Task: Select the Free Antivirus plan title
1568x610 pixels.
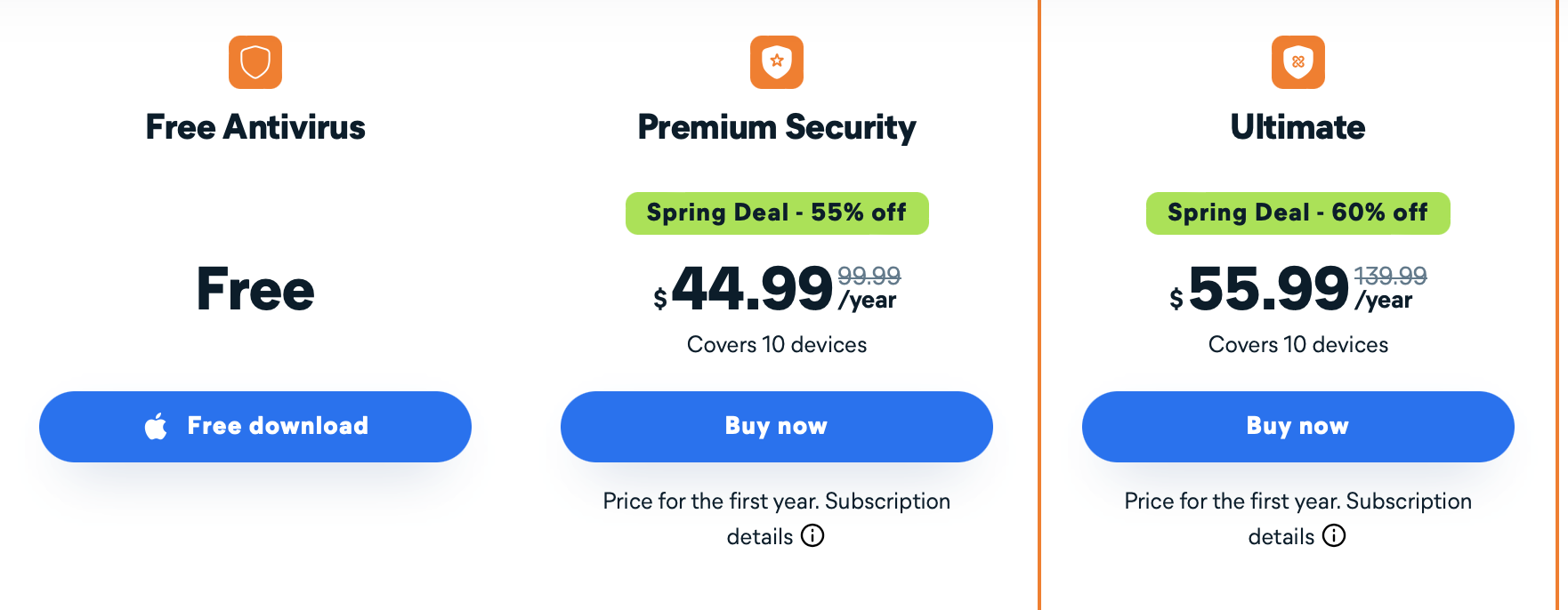Action: point(255,126)
